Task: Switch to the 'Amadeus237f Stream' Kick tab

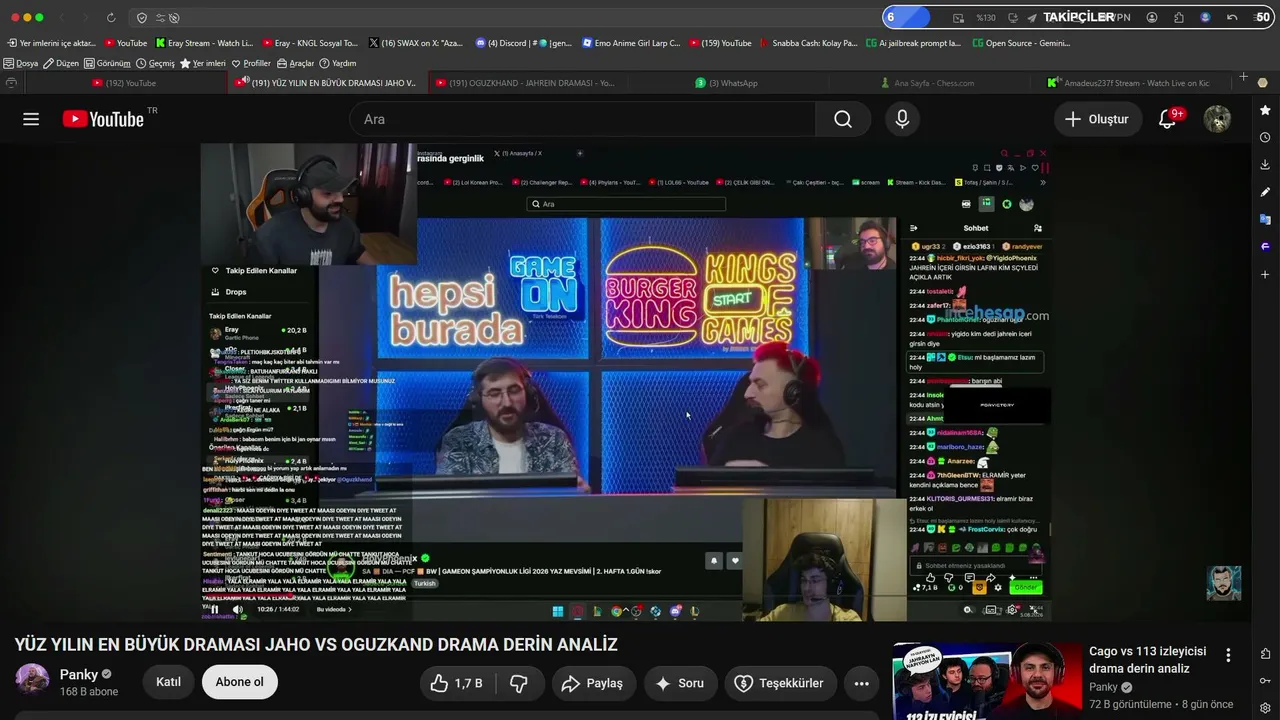Action: [1130, 83]
